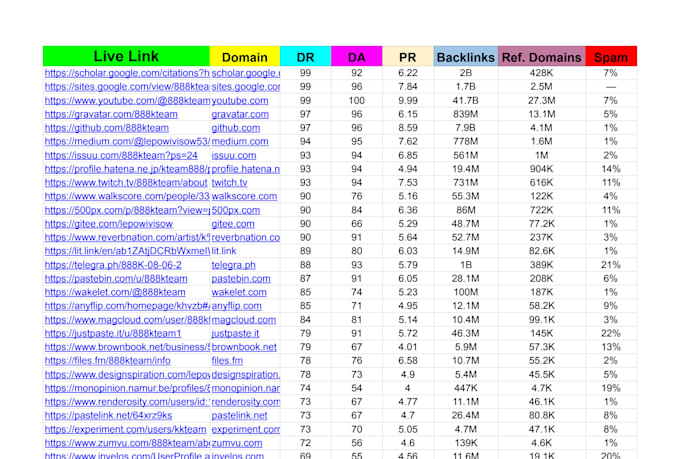Select the yellow Domain header cell

click(245, 56)
